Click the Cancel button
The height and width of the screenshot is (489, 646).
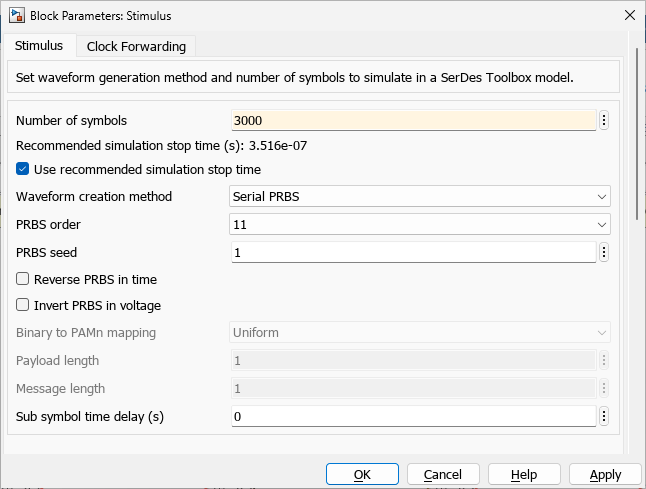[x=443, y=474]
